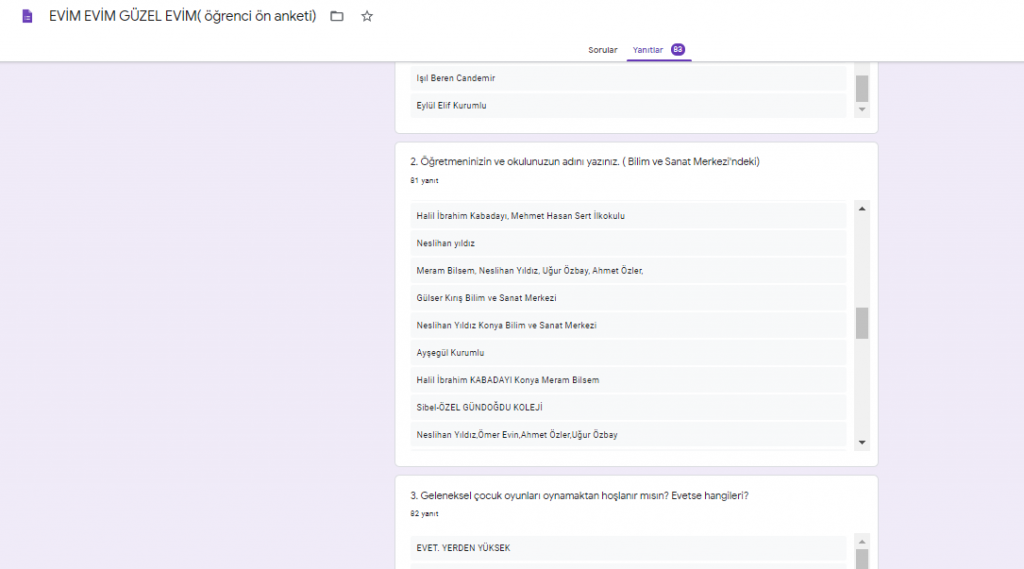Image resolution: width=1024 pixels, height=569 pixels.
Task: Click the scrollbar thumb in question 3 answers
Action: (862, 557)
